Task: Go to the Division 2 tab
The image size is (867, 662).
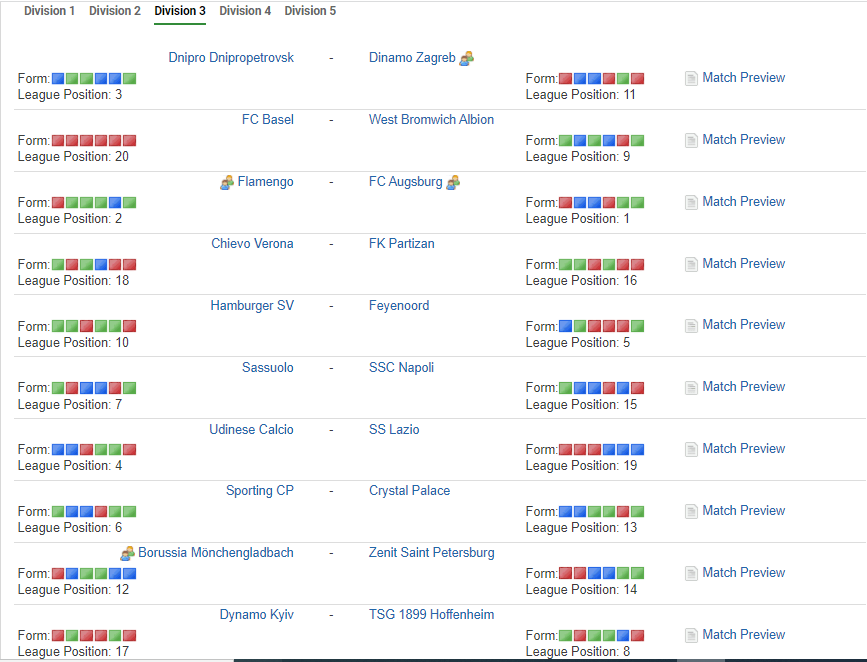Action: [x=115, y=11]
